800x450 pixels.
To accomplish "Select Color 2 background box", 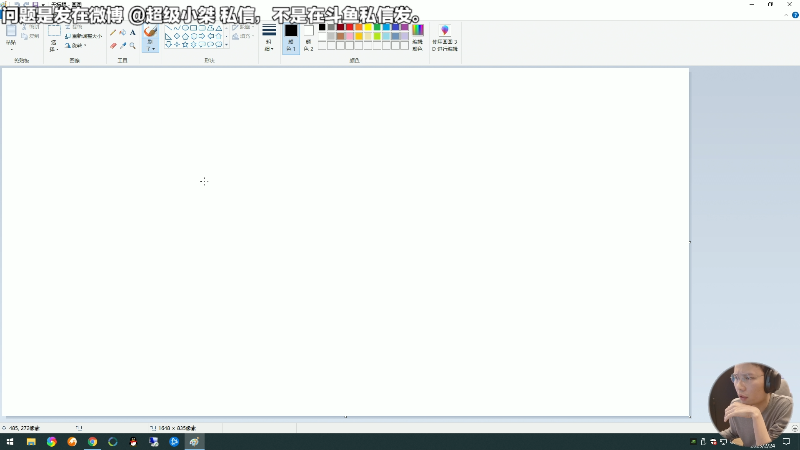I will tap(308, 38).
